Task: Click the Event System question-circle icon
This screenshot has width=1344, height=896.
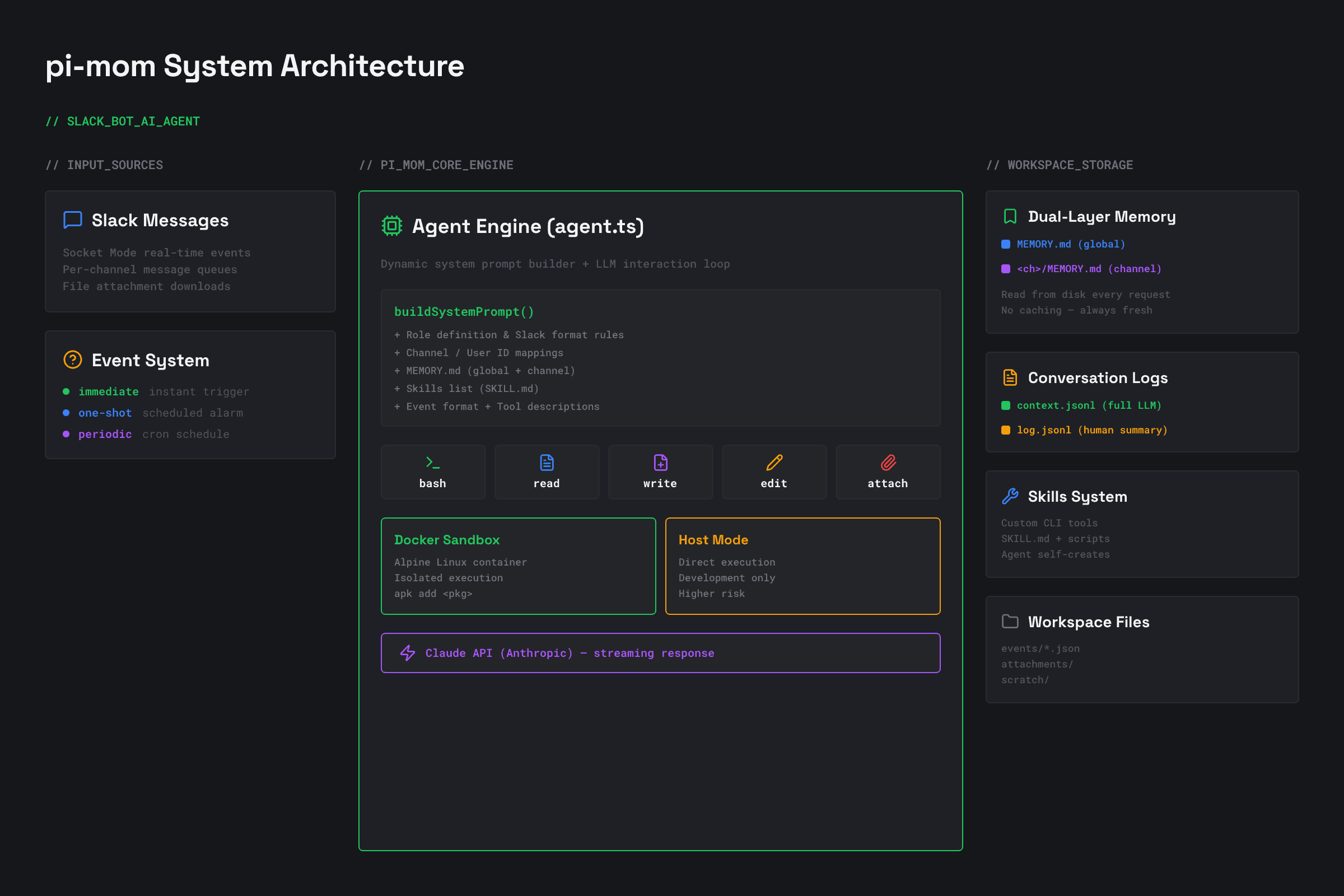Action: (73, 360)
